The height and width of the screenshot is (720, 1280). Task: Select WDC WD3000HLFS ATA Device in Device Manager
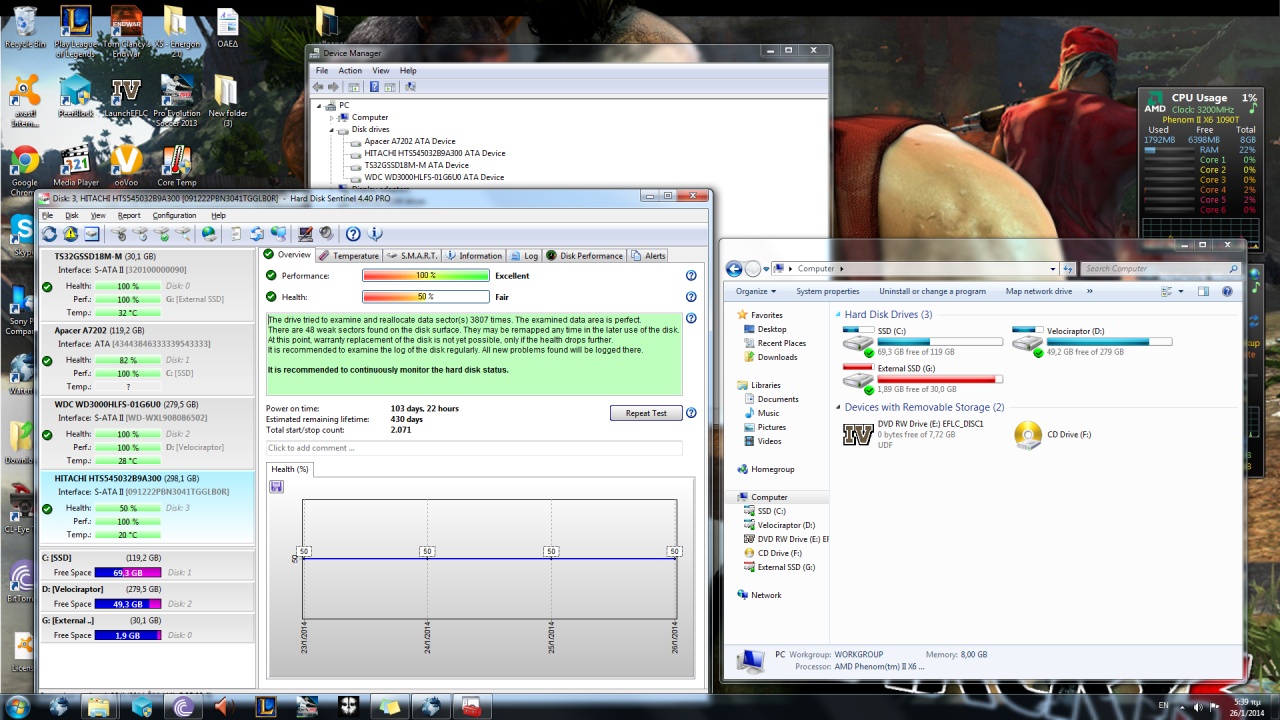pyautogui.click(x=434, y=177)
